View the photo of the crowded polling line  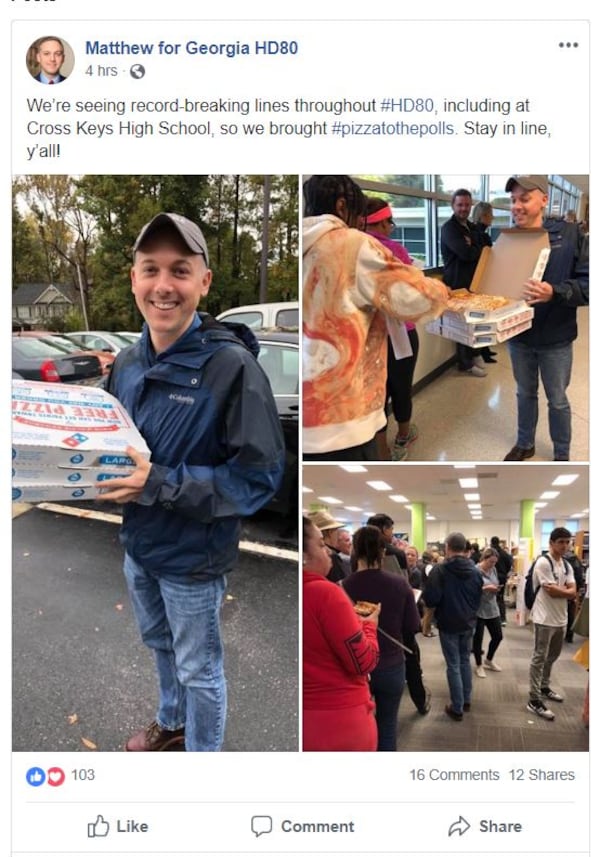click(446, 608)
